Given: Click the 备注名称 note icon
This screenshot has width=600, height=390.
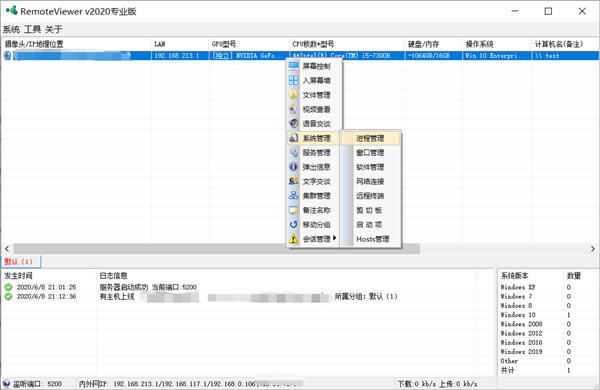Looking at the screenshot, I should (293, 210).
